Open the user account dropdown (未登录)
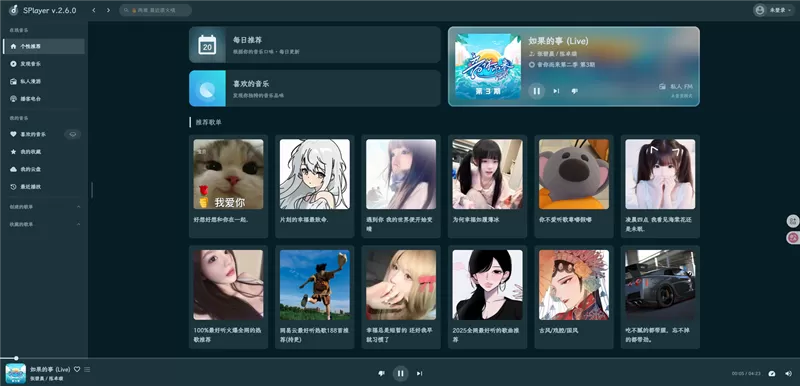 coord(774,10)
